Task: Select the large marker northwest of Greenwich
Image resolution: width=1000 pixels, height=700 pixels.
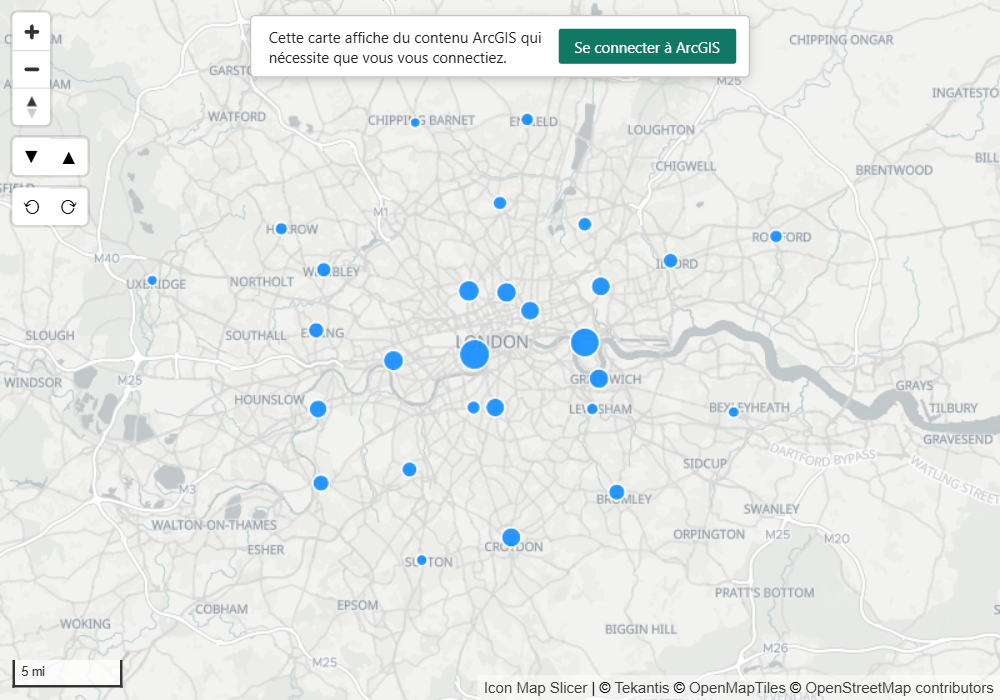Action: tap(585, 342)
